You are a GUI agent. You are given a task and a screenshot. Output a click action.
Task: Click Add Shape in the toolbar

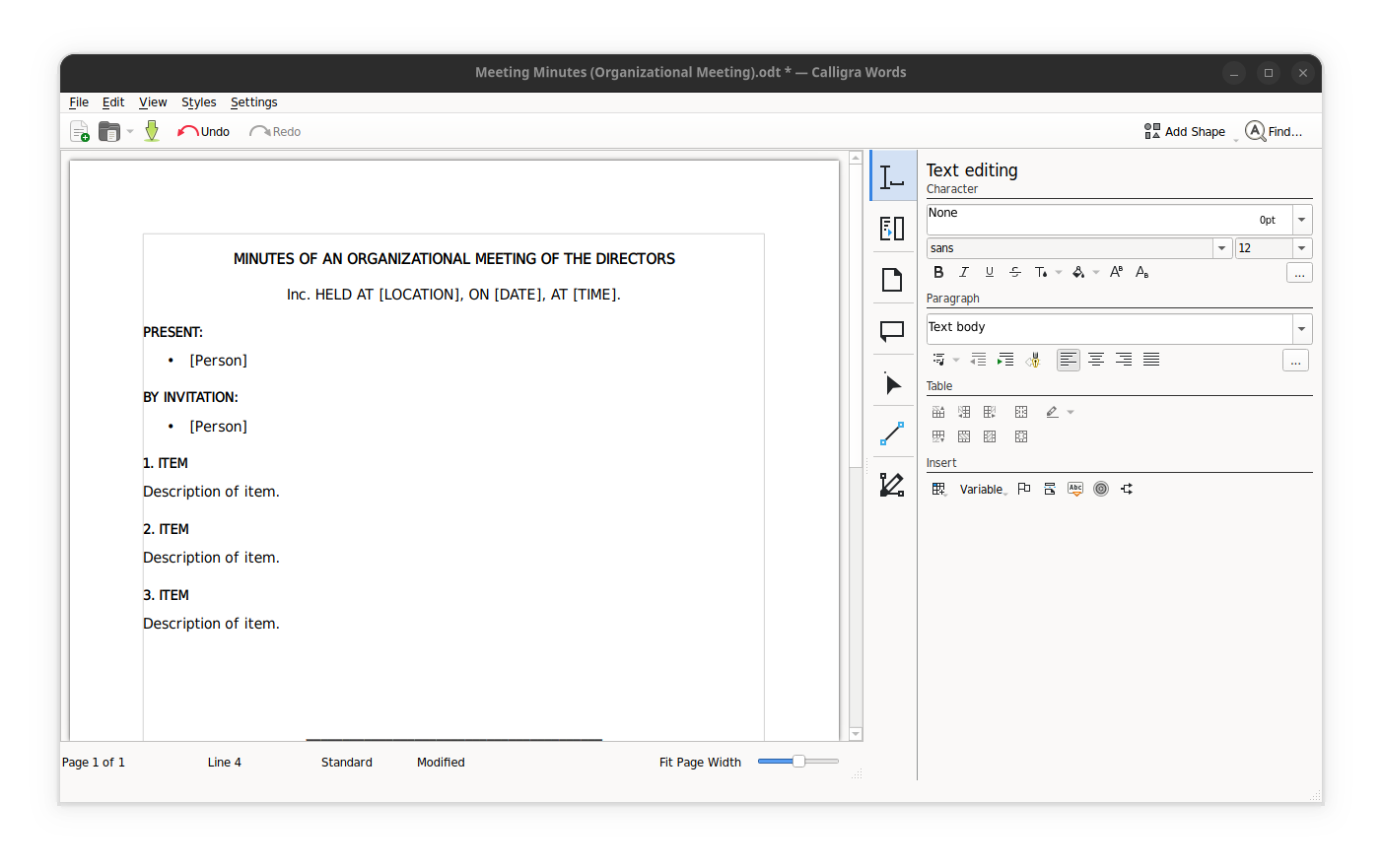[x=1185, y=130]
